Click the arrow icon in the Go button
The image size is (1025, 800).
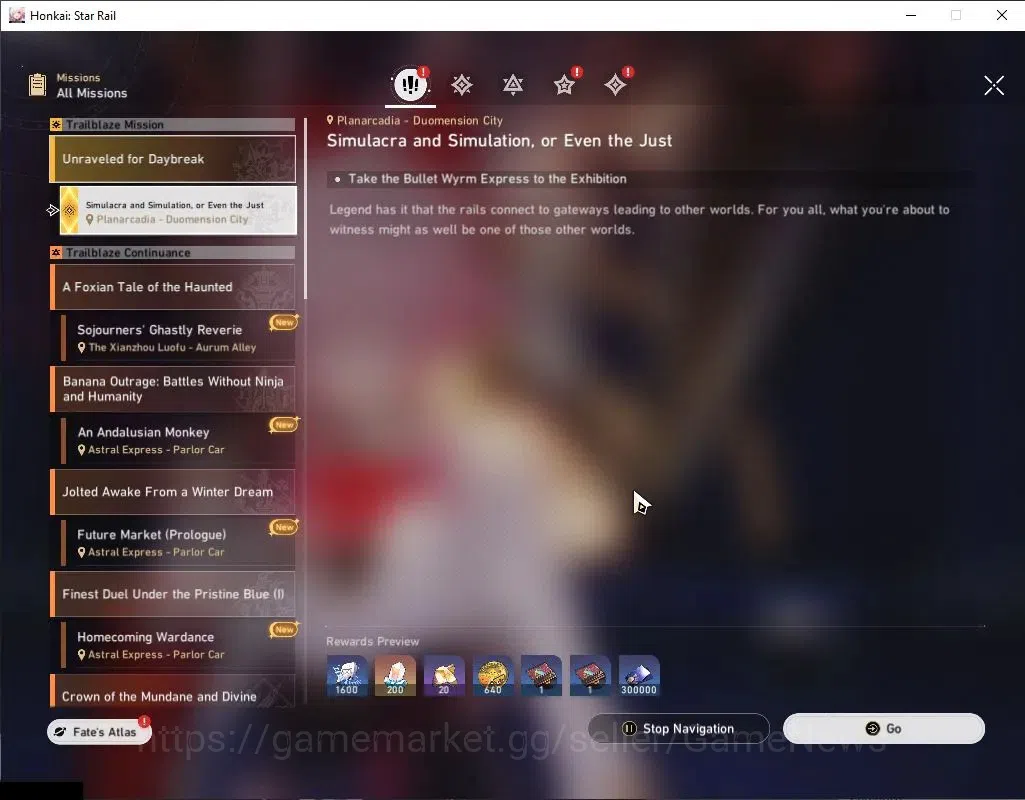click(872, 728)
